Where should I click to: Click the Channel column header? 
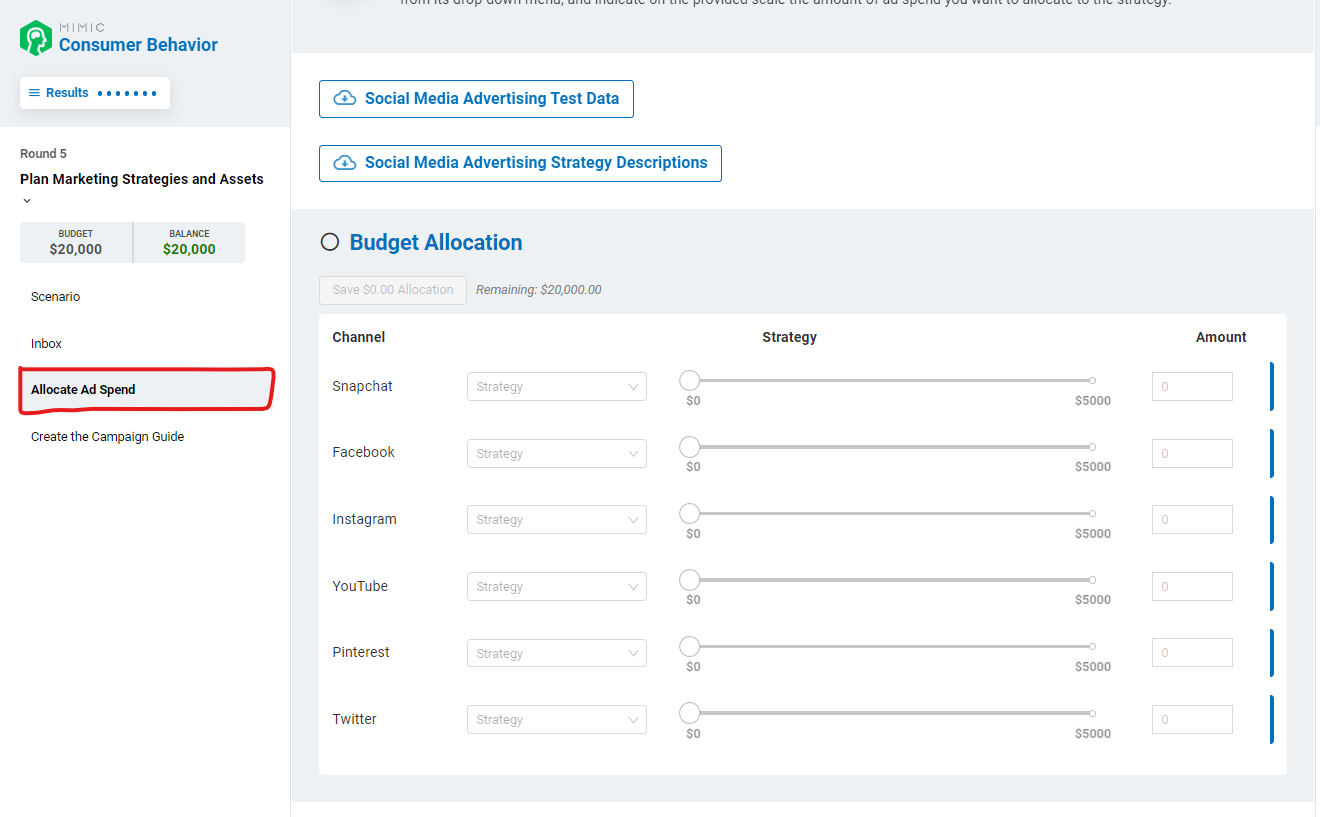tap(359, 338)
